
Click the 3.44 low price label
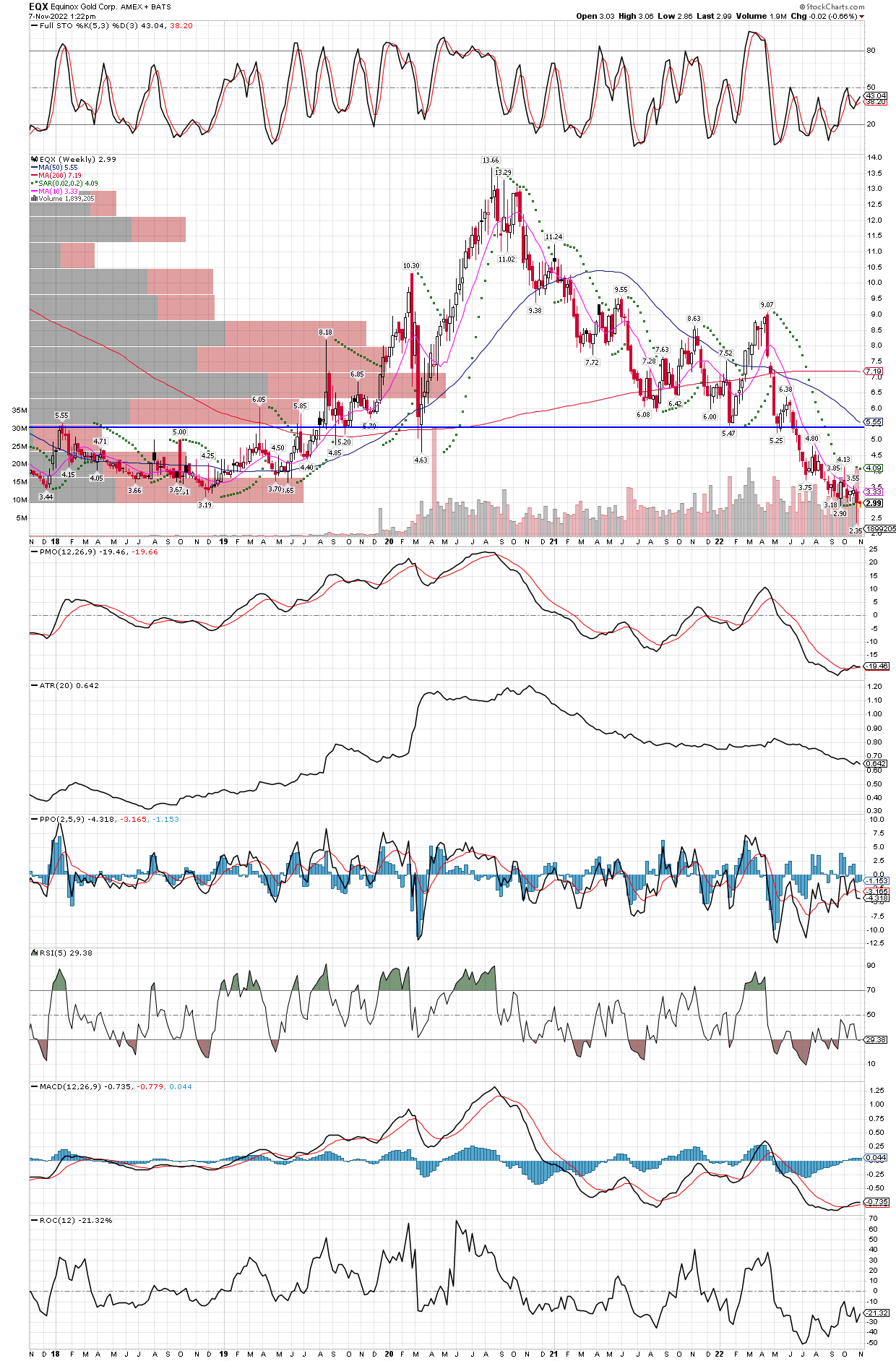[x=46, y=497]
